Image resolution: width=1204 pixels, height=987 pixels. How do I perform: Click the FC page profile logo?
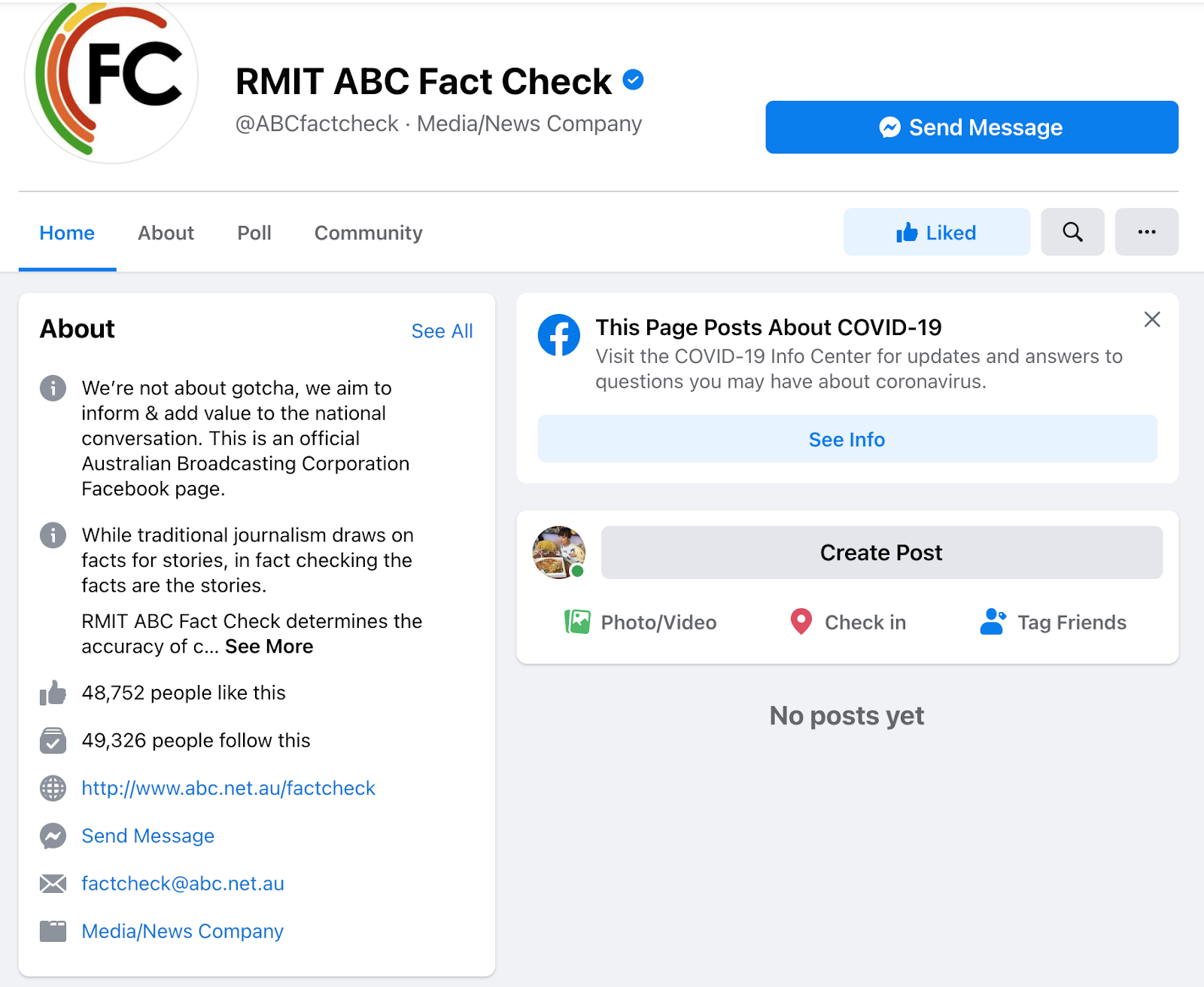111,79
